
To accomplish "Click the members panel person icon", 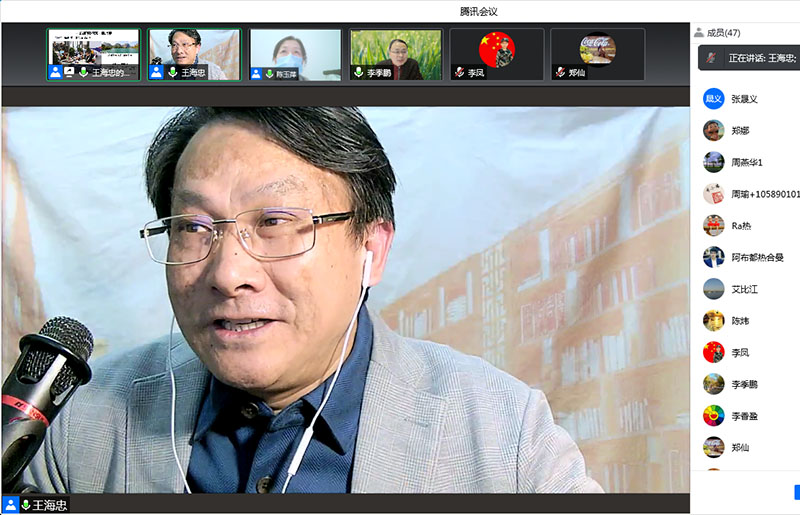I will tap(699, 33).
